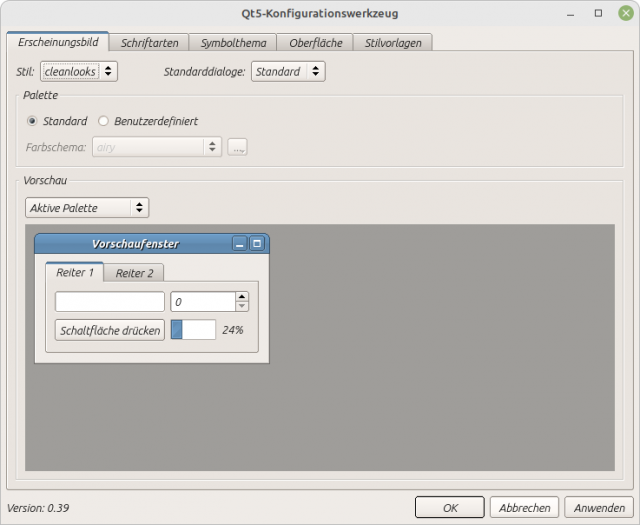Click the ellipsis button beside Farbschema
640x525 pixels.
pos(237,147)
